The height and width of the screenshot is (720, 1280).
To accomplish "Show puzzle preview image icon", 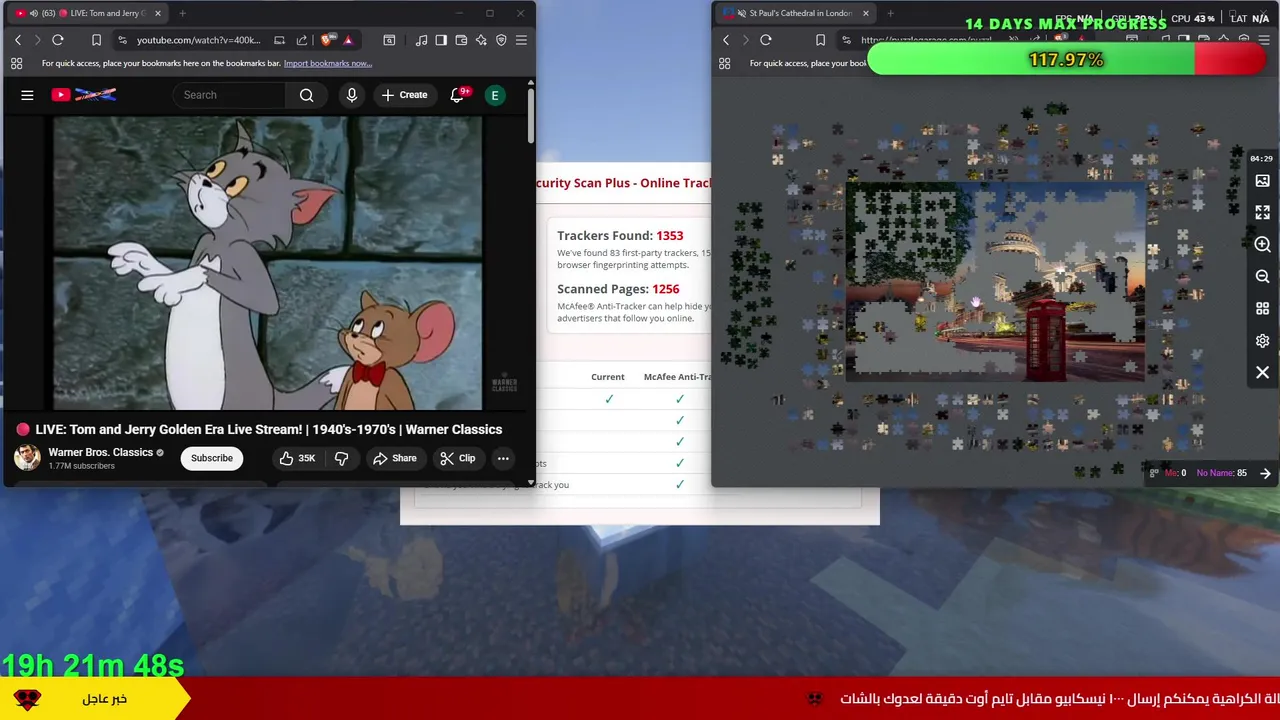I will coord(1262,181).
